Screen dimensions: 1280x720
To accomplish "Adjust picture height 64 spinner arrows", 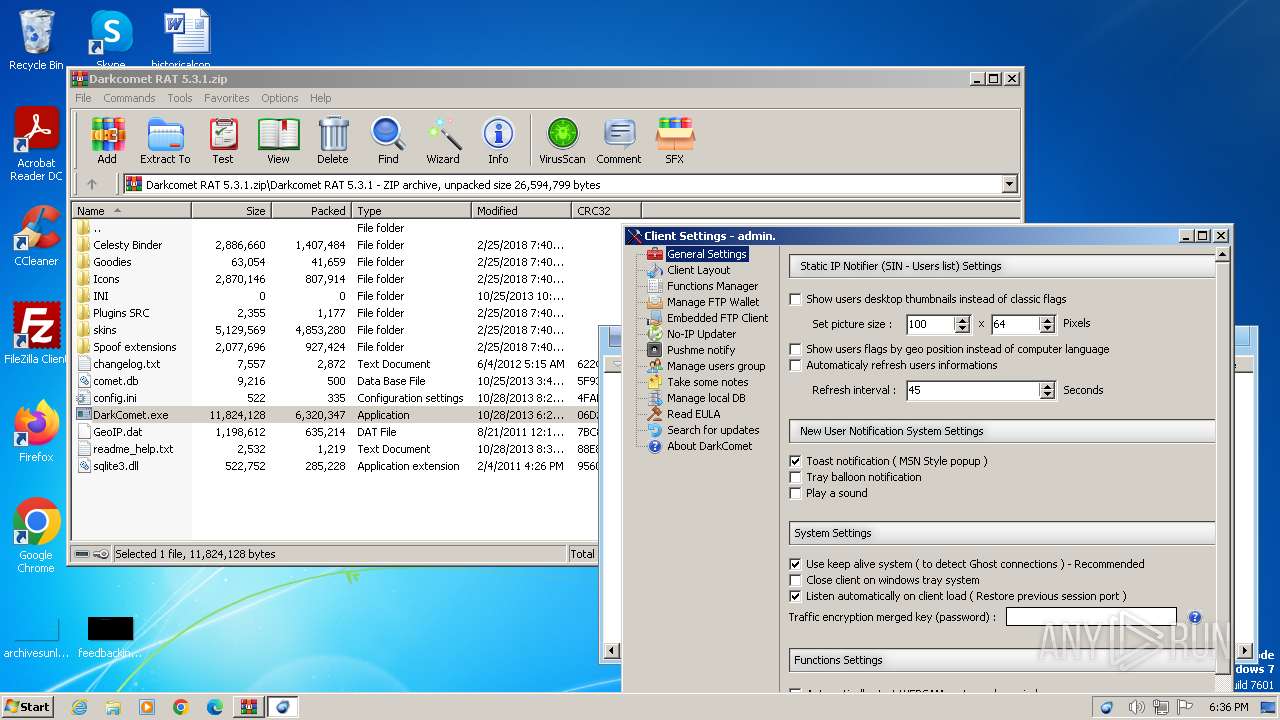I will pos(1047,324).
